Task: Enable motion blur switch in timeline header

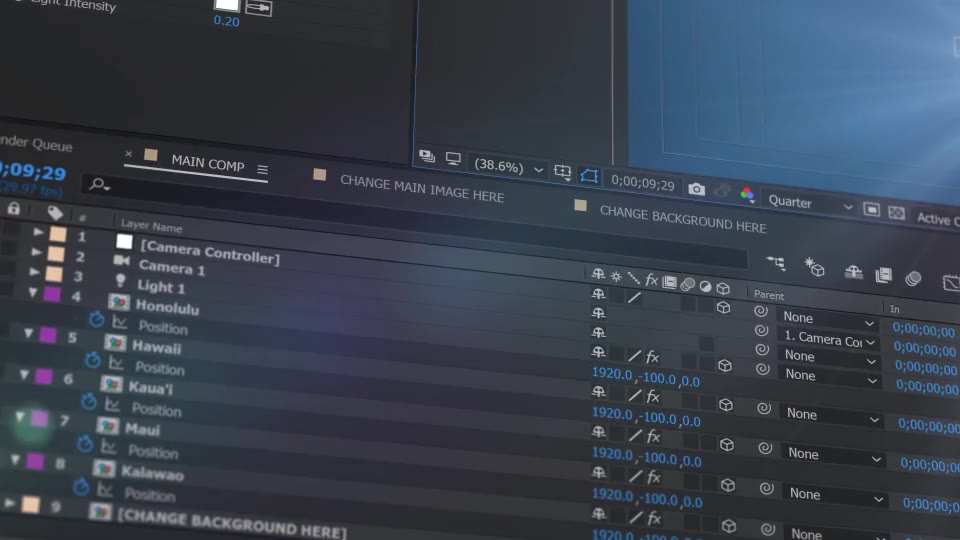Action: click(913, 279)
